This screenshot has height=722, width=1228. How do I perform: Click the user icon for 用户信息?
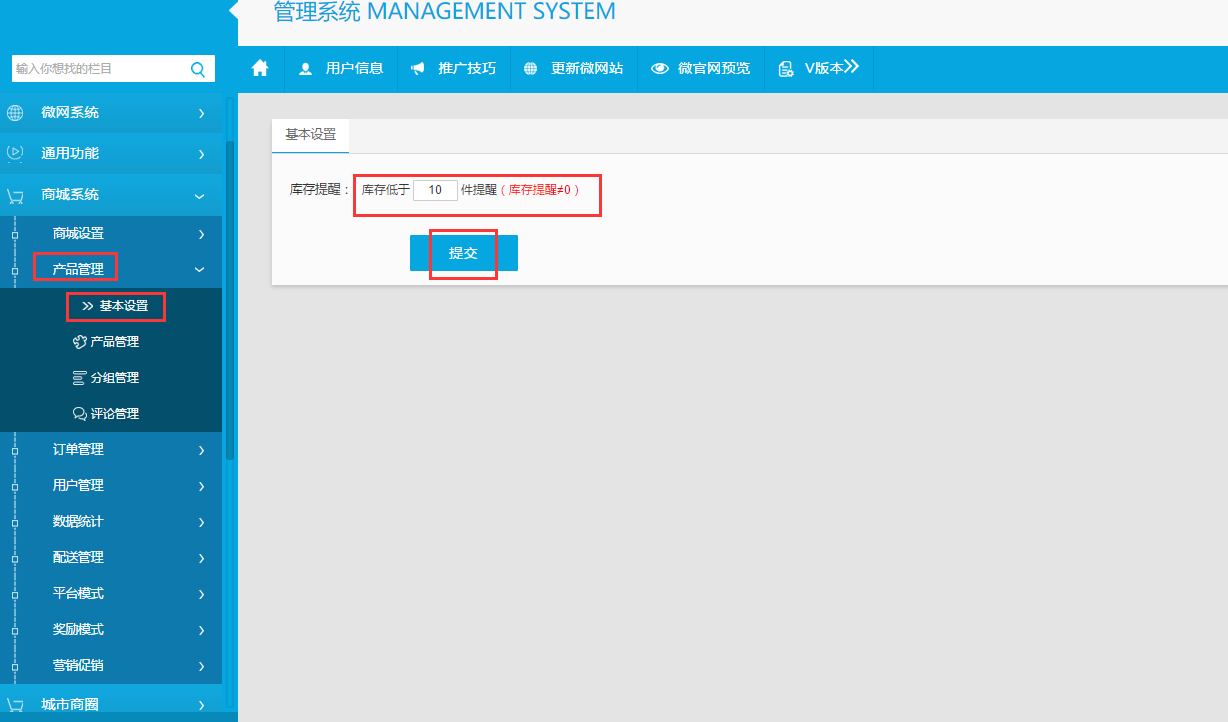(x=306, y=69)
